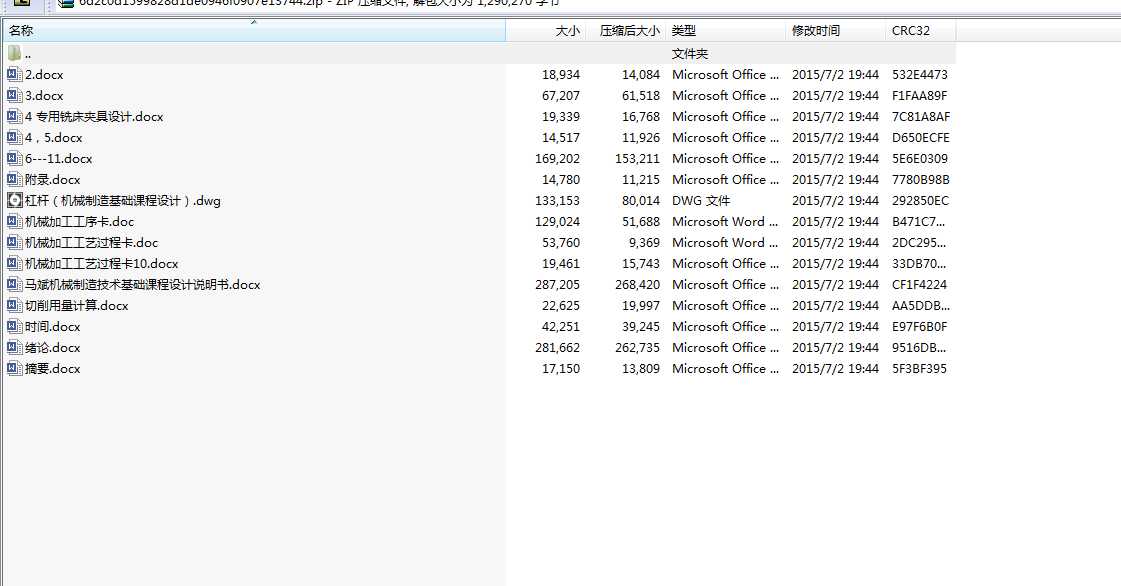1121x586 pixels.
Task: Select file 4 专用铣床夹具设计.docx
Action: [94, 116]
